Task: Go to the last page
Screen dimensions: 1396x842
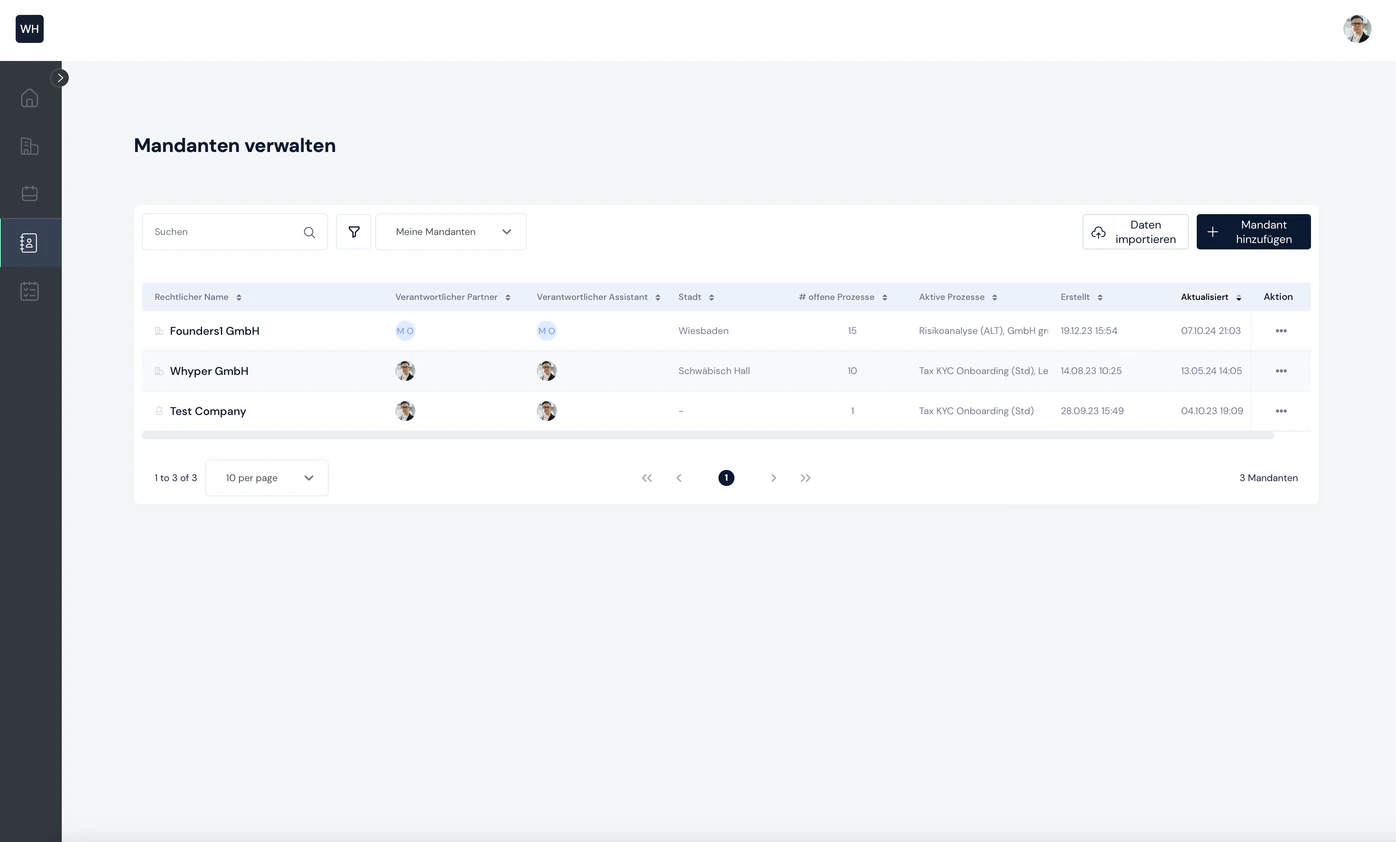Action: (x=806, y=478)
